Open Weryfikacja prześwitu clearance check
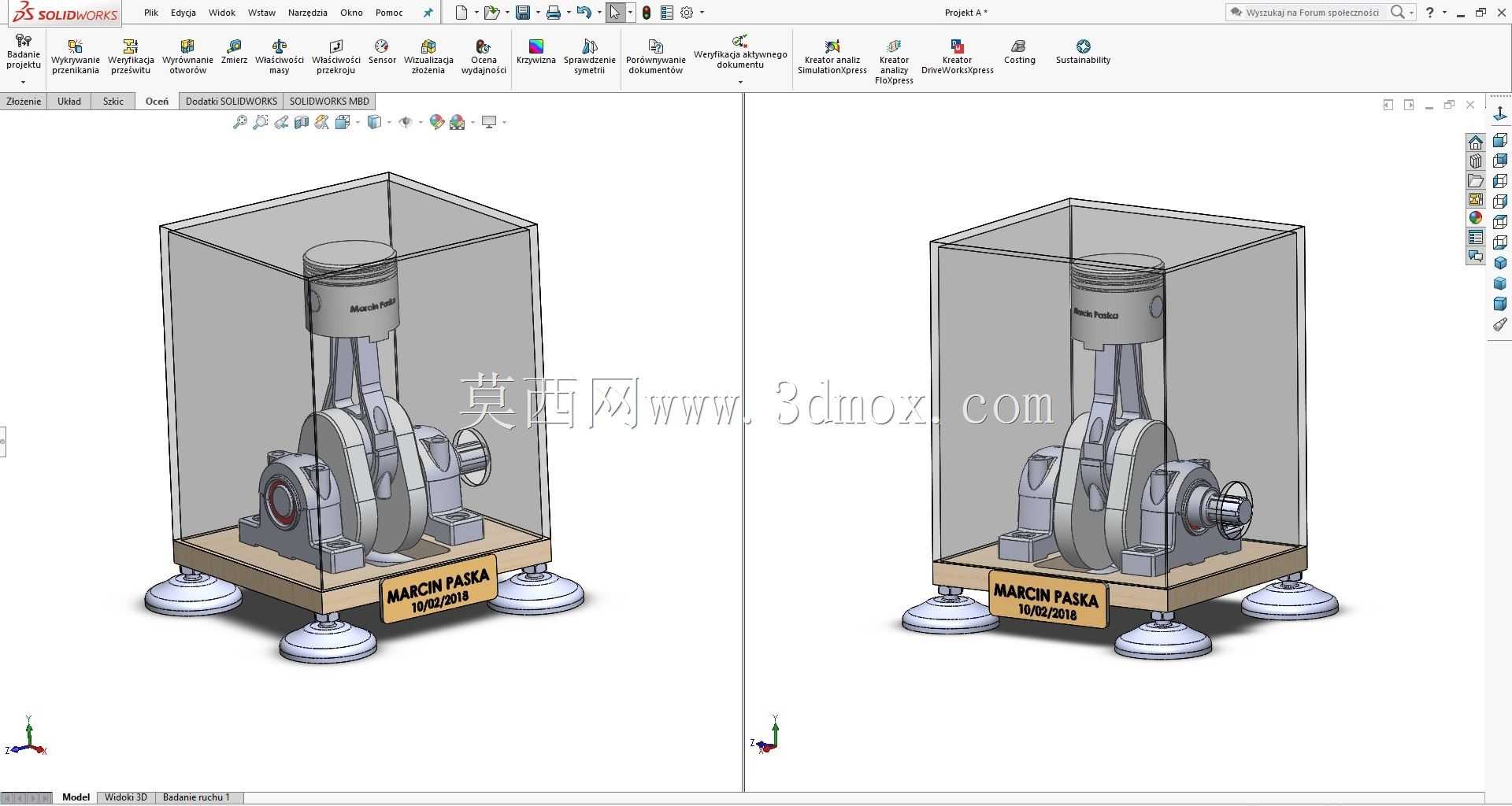This screenshot has height=806, width=1512. (131, 57)
